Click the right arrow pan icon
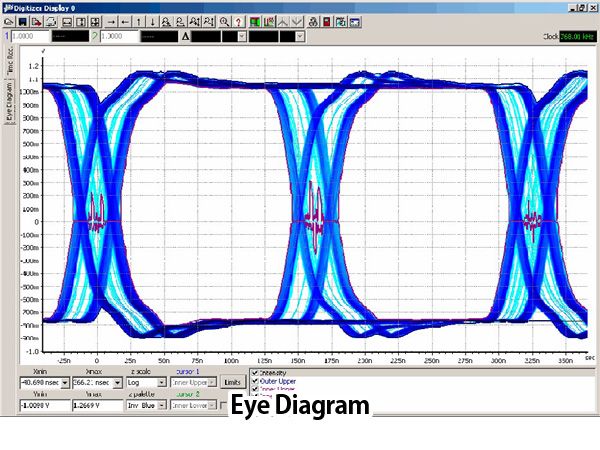The image size is (600, 450). point(111,20)
